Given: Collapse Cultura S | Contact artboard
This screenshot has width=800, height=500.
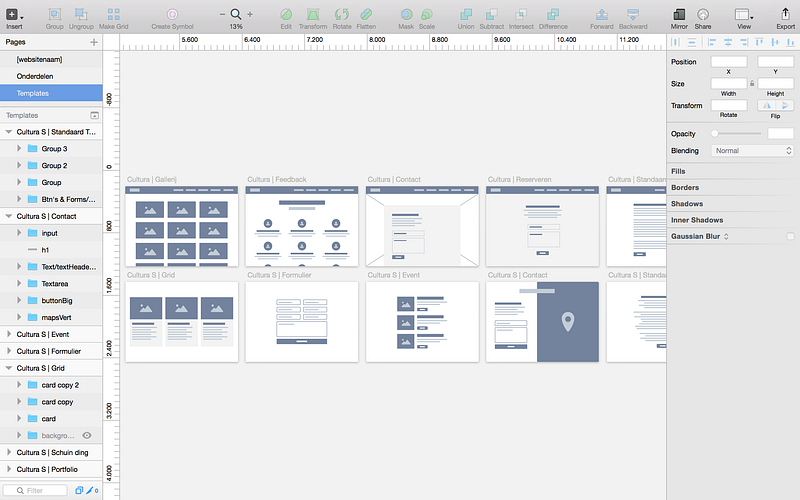Looking at the screenshot, I should point(9,216).
